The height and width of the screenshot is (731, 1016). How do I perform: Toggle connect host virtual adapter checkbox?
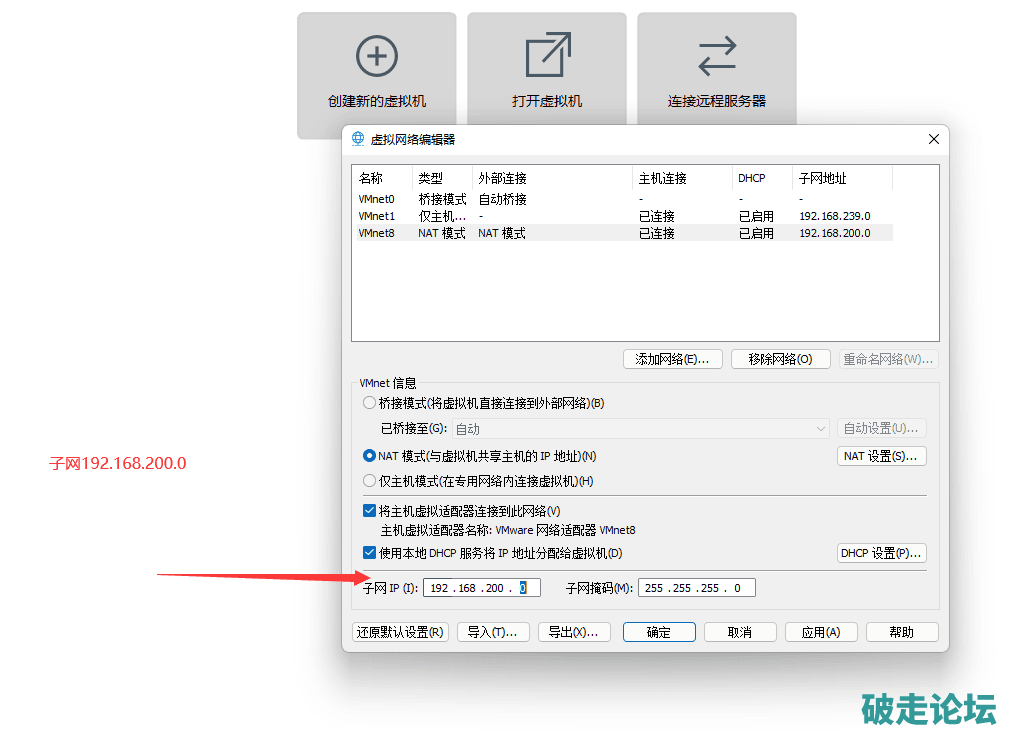click(x=370, y=511)
